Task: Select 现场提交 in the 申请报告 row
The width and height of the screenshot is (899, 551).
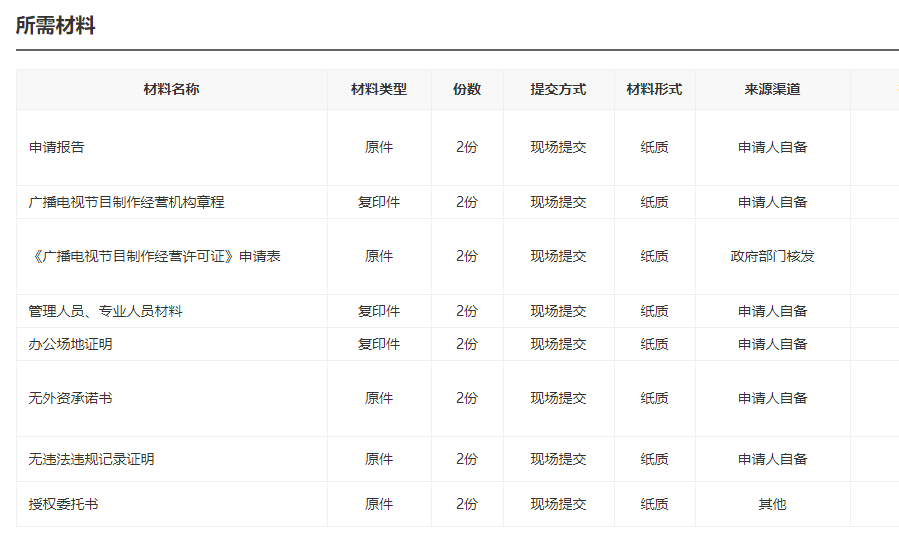Action: [558, 147]
